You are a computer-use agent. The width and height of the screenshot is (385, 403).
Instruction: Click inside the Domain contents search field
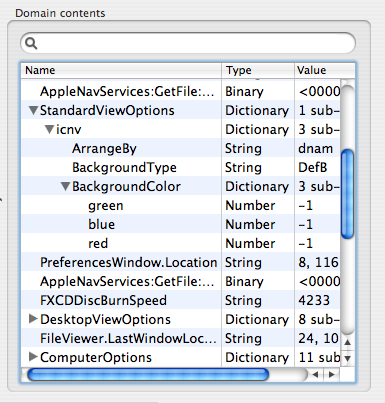(188, 43)
